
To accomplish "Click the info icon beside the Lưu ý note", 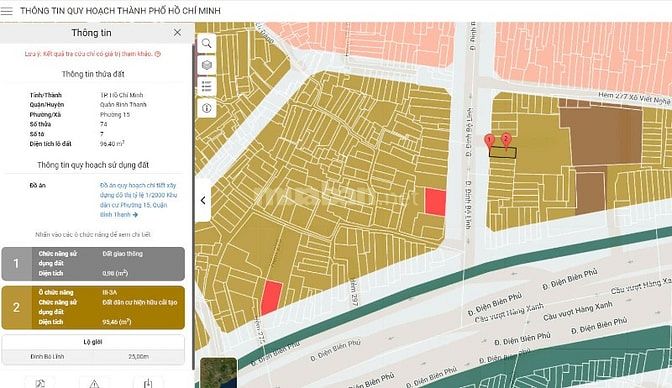I will coord(158,54).
